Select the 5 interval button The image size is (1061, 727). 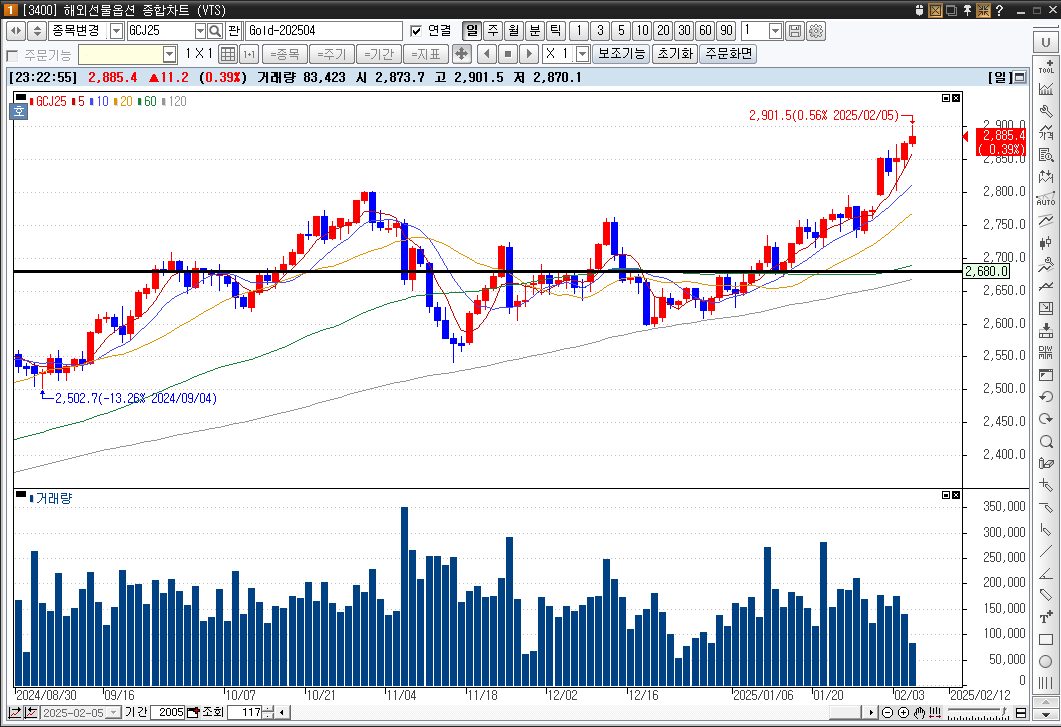[621, 30]
